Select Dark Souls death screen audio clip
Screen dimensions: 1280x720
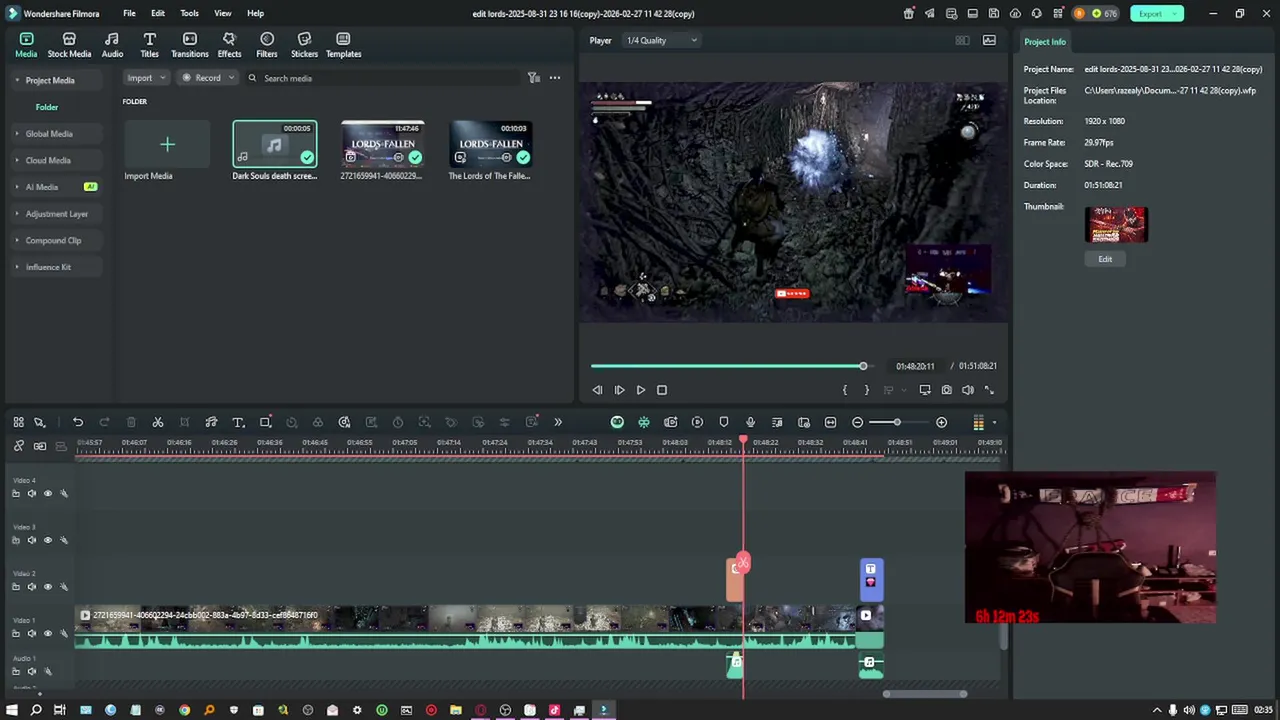[275, 144]
